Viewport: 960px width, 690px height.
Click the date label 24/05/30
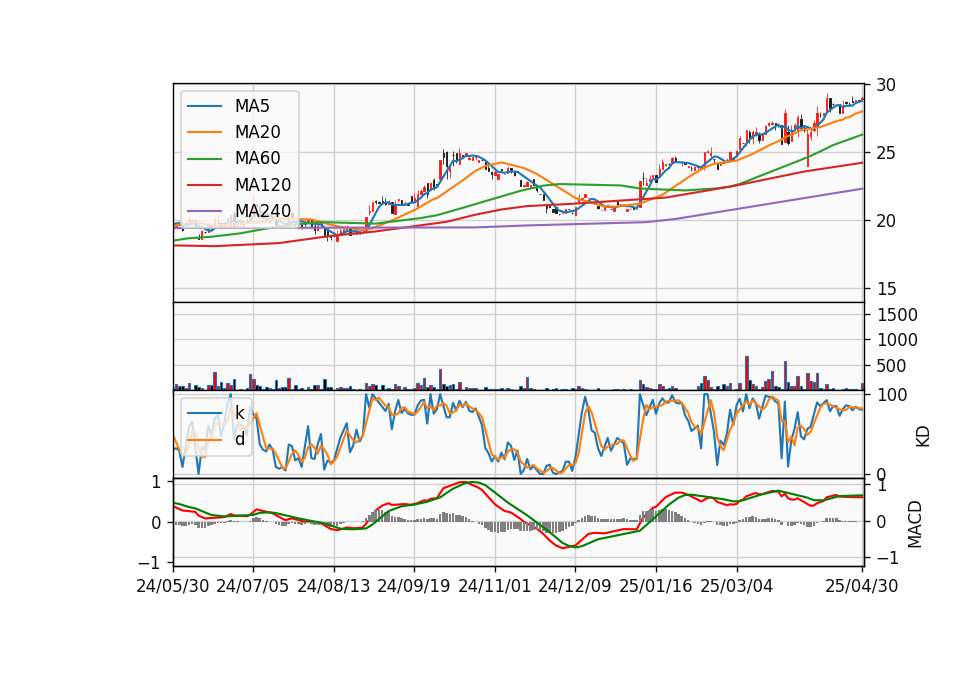(173, 587)
